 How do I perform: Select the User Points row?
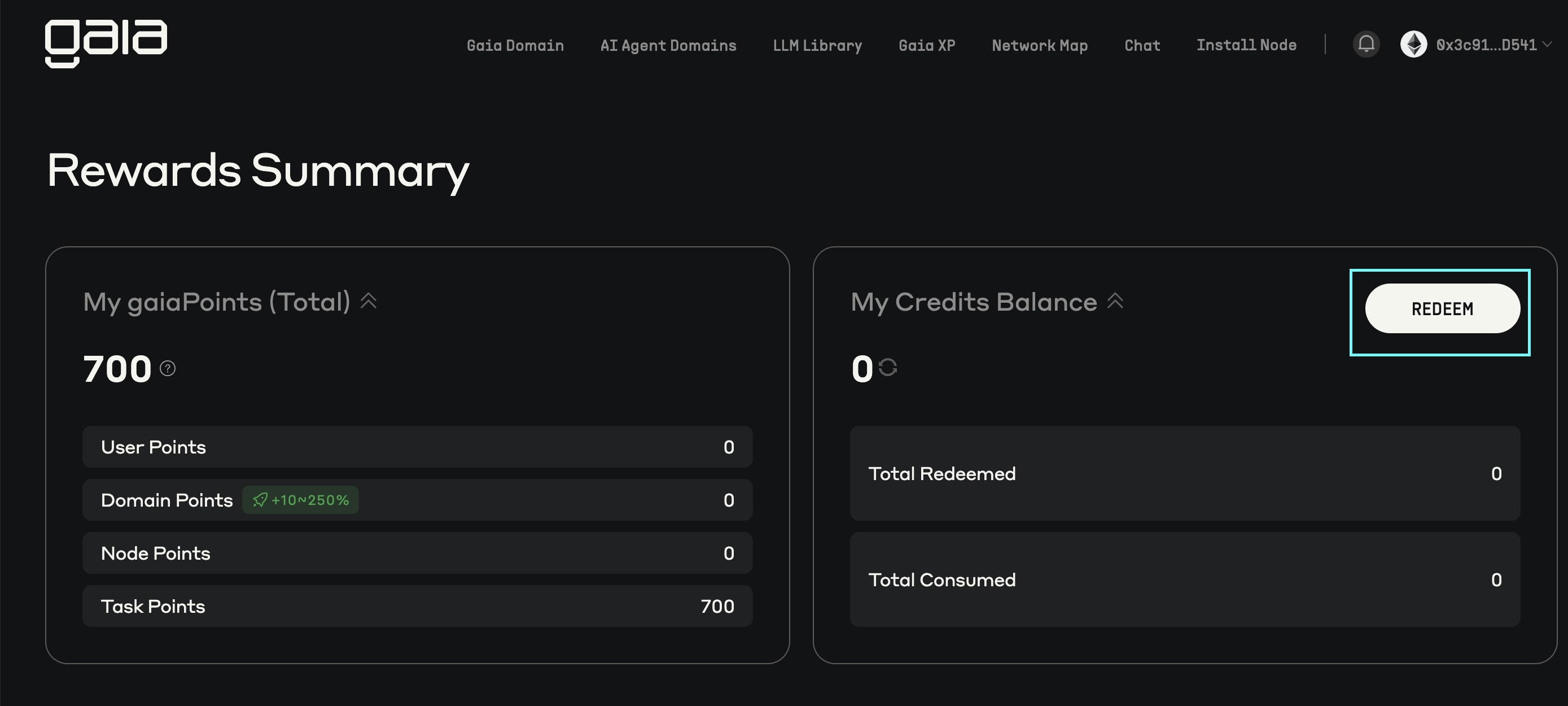[x=418, y=447]
